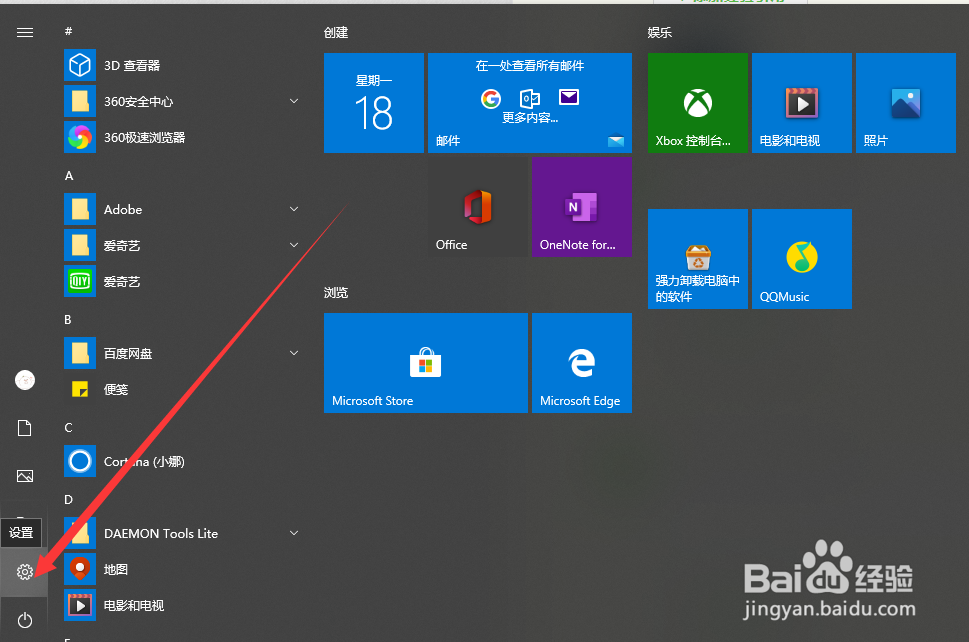Expand the DAEMON Tools Lite chevron
The width and height of the screenshot is (969, 642).
(294, 533)
